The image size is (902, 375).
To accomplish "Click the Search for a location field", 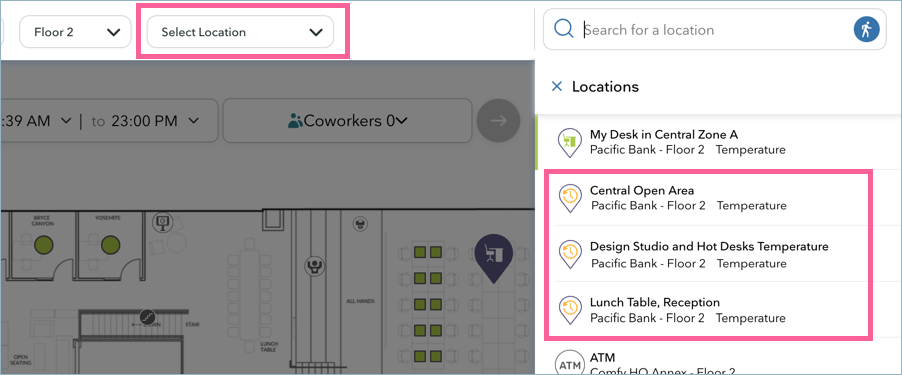I will (x=714, y=29).
